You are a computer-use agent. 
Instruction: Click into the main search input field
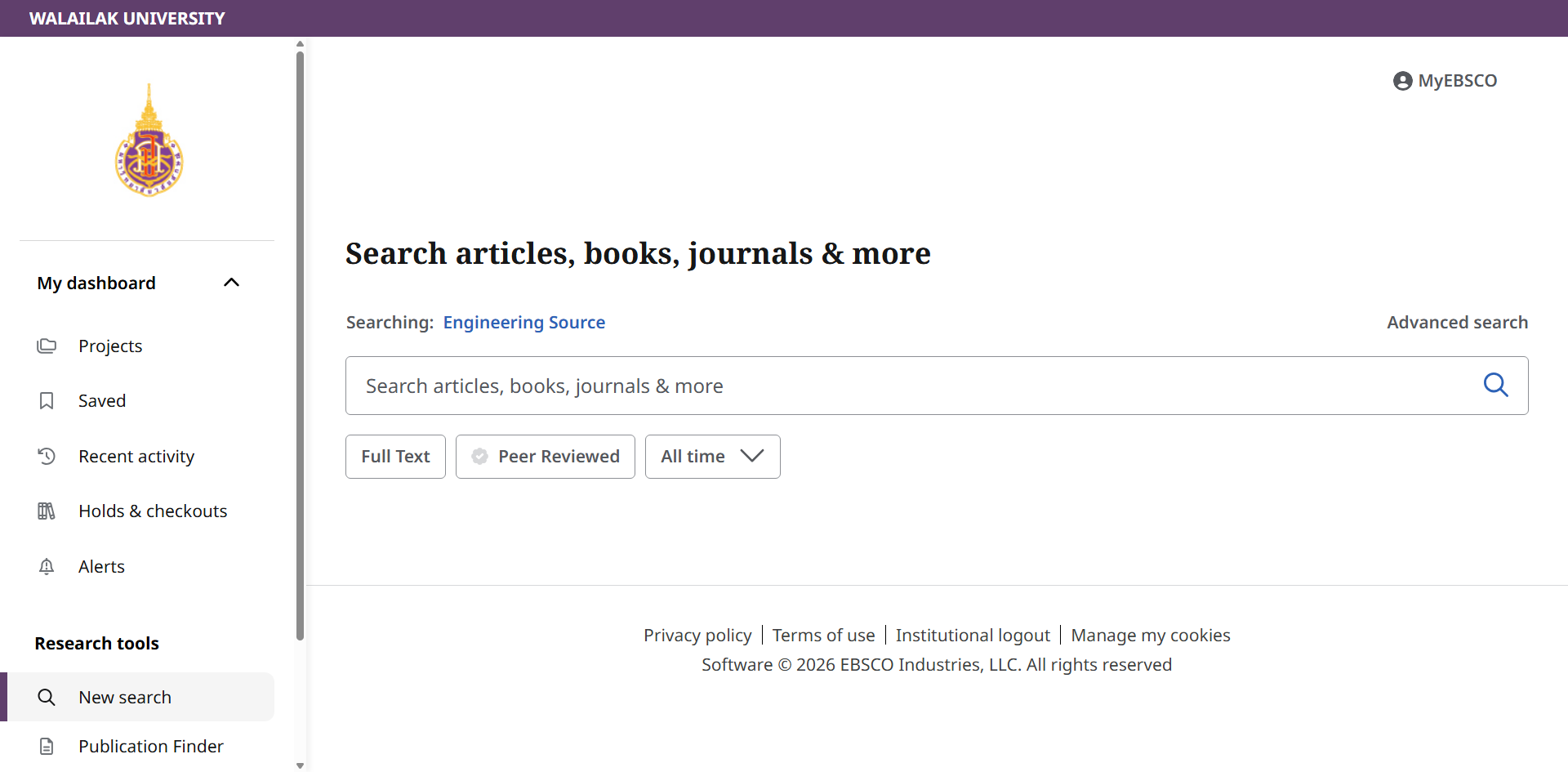[906, 386]
